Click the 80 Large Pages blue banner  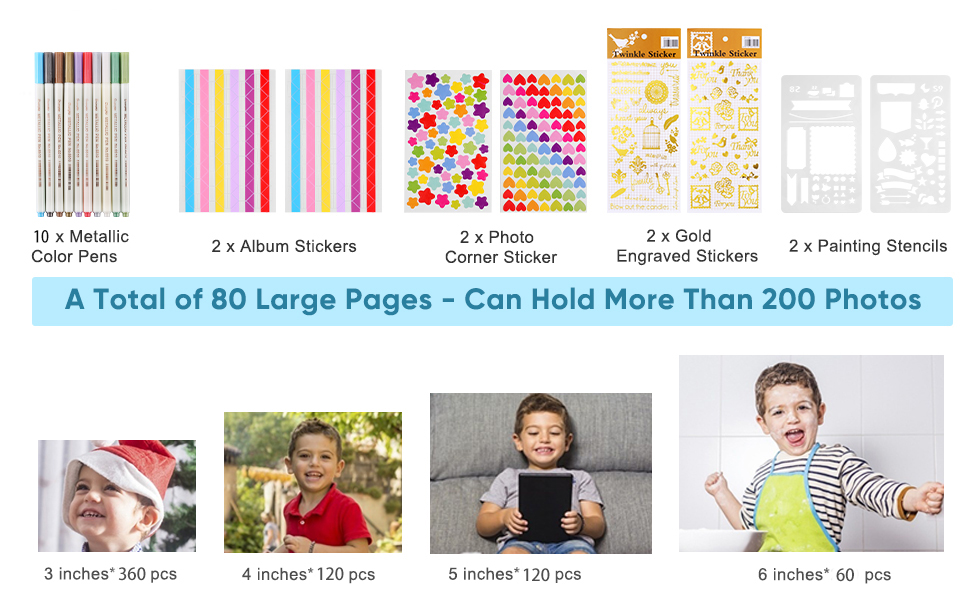pyautogui.click(x=492, y=301)
